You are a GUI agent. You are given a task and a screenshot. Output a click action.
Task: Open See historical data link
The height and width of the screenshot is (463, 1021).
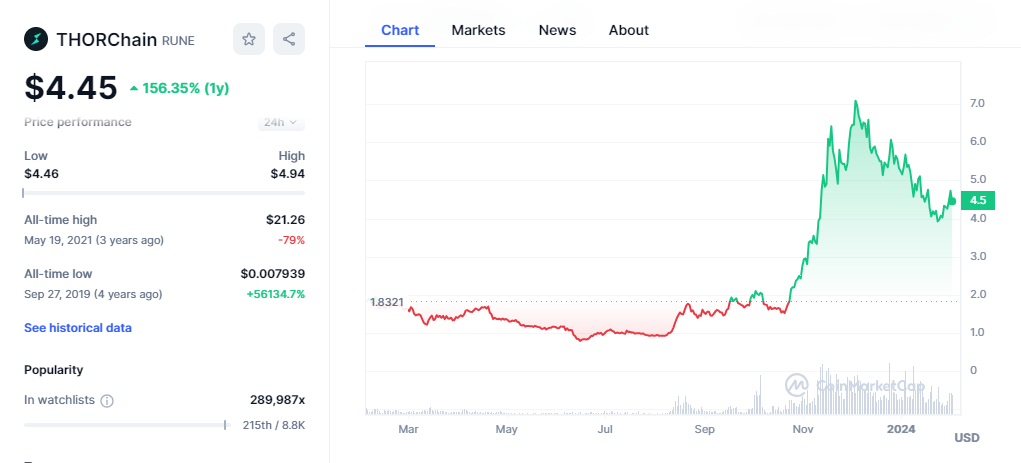[x=78, y=328]
